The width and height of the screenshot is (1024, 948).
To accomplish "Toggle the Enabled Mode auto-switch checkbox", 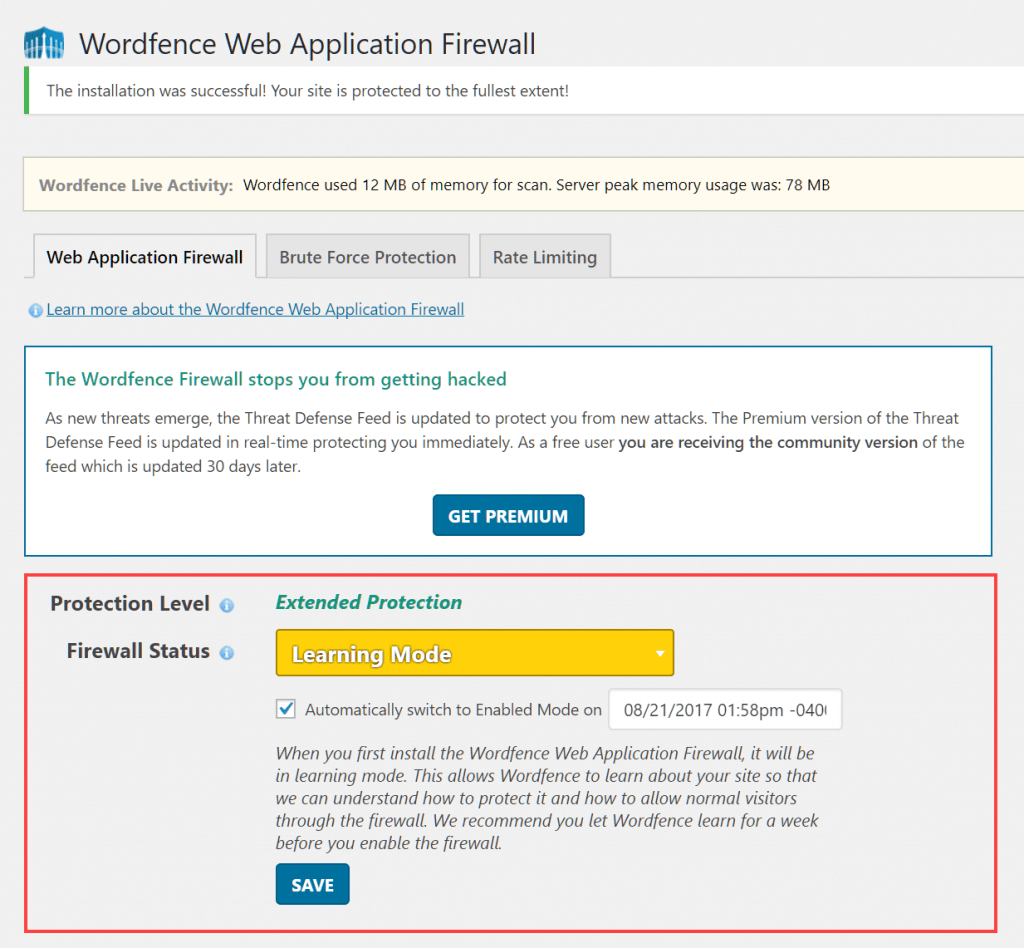I will coord(286,709).
